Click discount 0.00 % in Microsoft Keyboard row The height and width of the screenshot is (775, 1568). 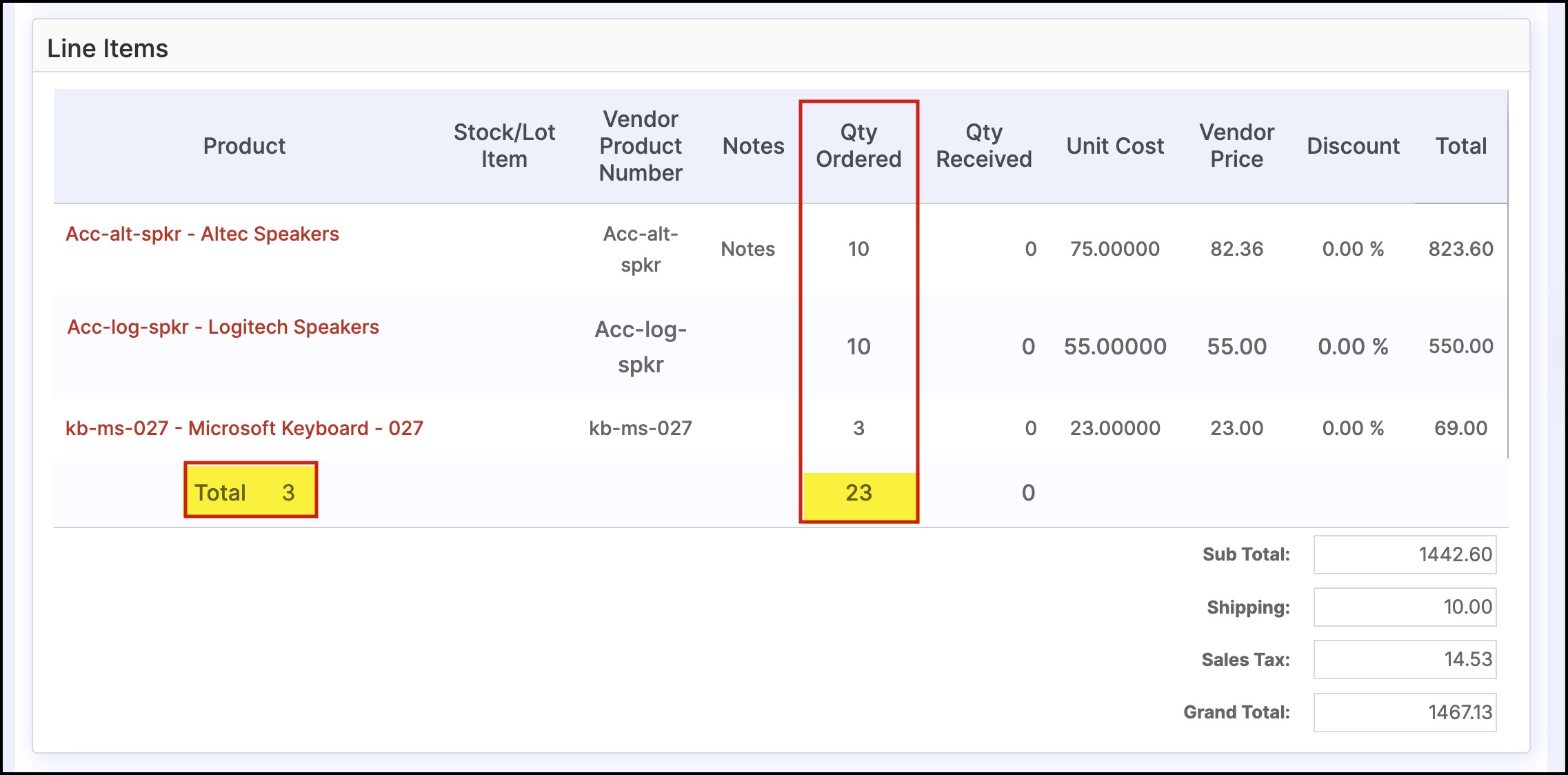(1353, 428)
